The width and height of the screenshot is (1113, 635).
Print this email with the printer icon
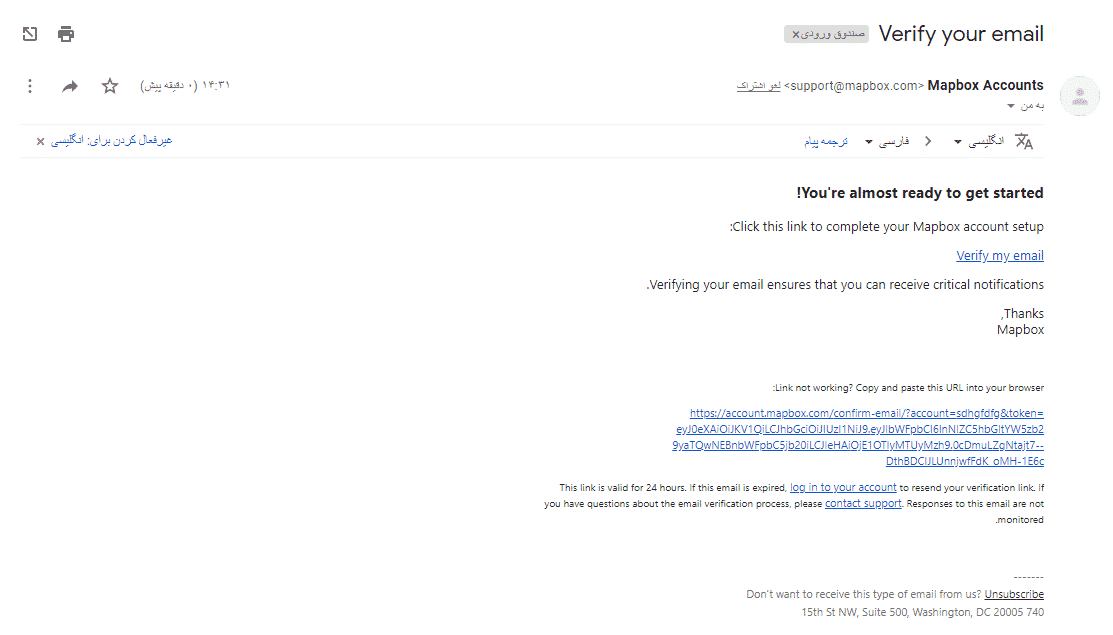66,33
